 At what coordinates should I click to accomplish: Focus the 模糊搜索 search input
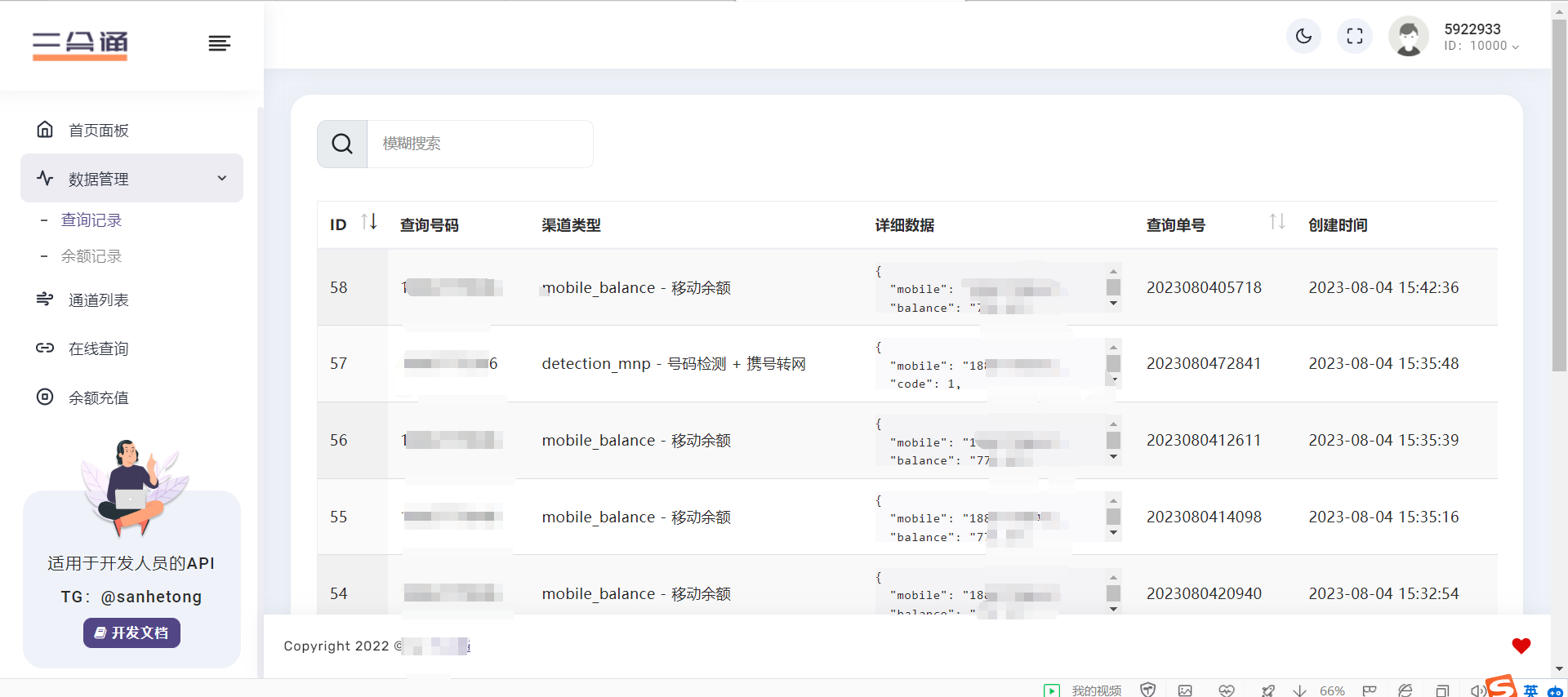pos(480,144)
